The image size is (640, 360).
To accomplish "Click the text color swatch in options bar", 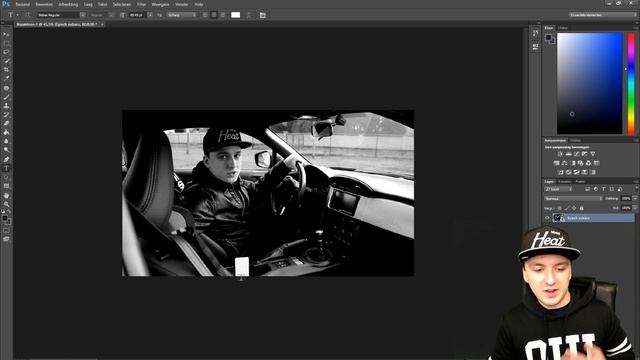I will point(236,15).
